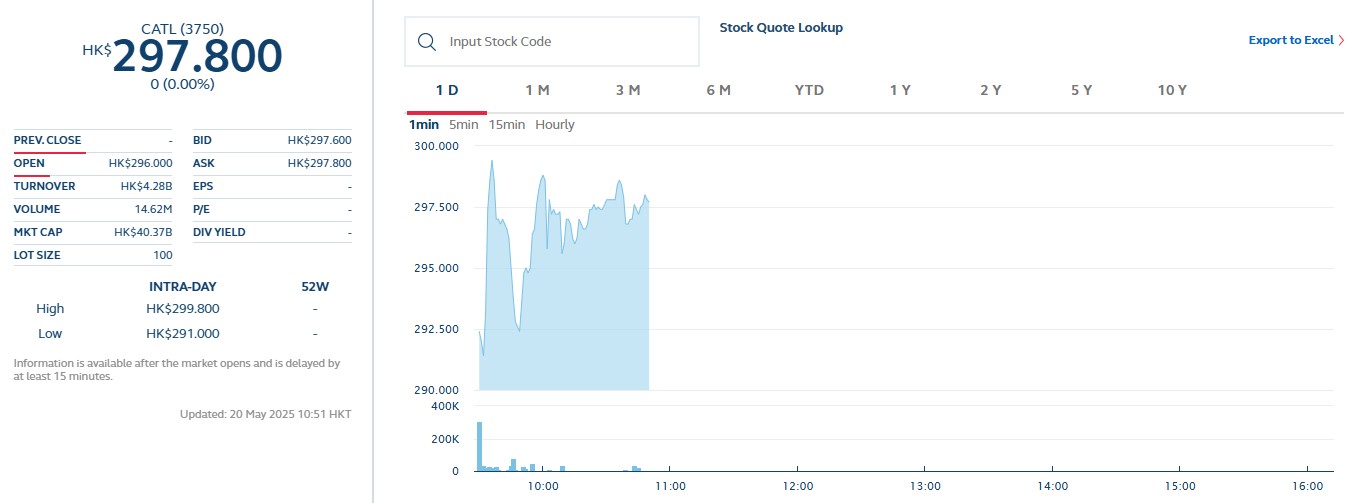Switch to the 3 M range tab

(627, 90)
